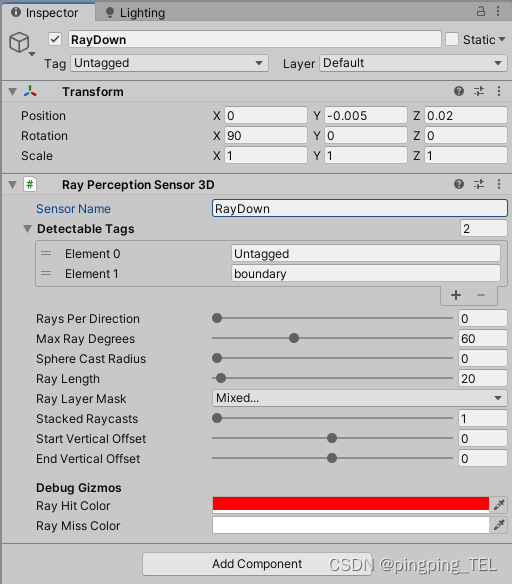Screen dimensions: 512x584
Task: Click the Ray Length slider handle
Action: (221, 378)
